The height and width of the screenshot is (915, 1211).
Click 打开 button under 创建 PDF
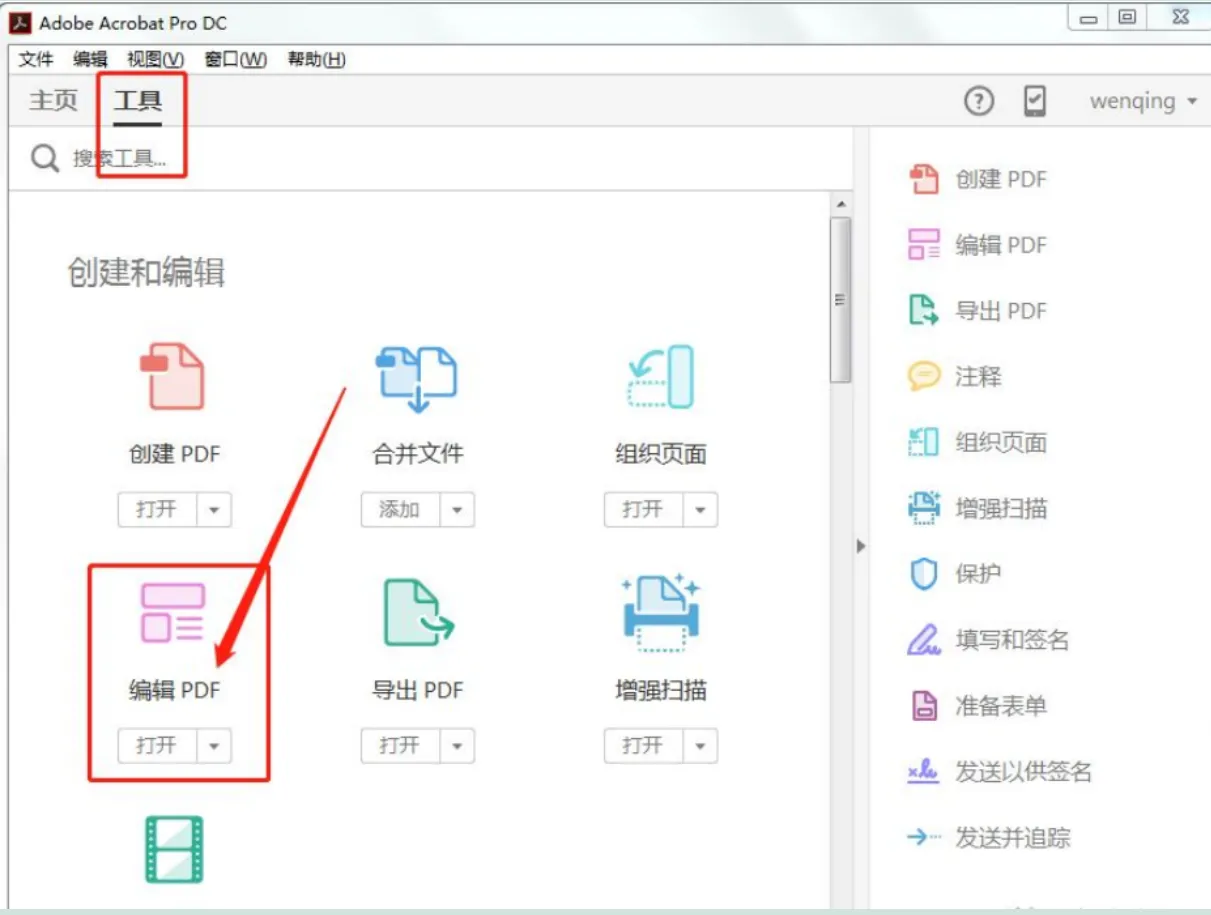click(x=157, y=509)
